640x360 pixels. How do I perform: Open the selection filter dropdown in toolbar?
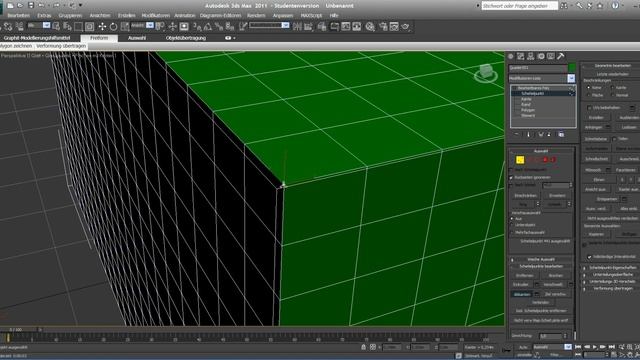46,25
